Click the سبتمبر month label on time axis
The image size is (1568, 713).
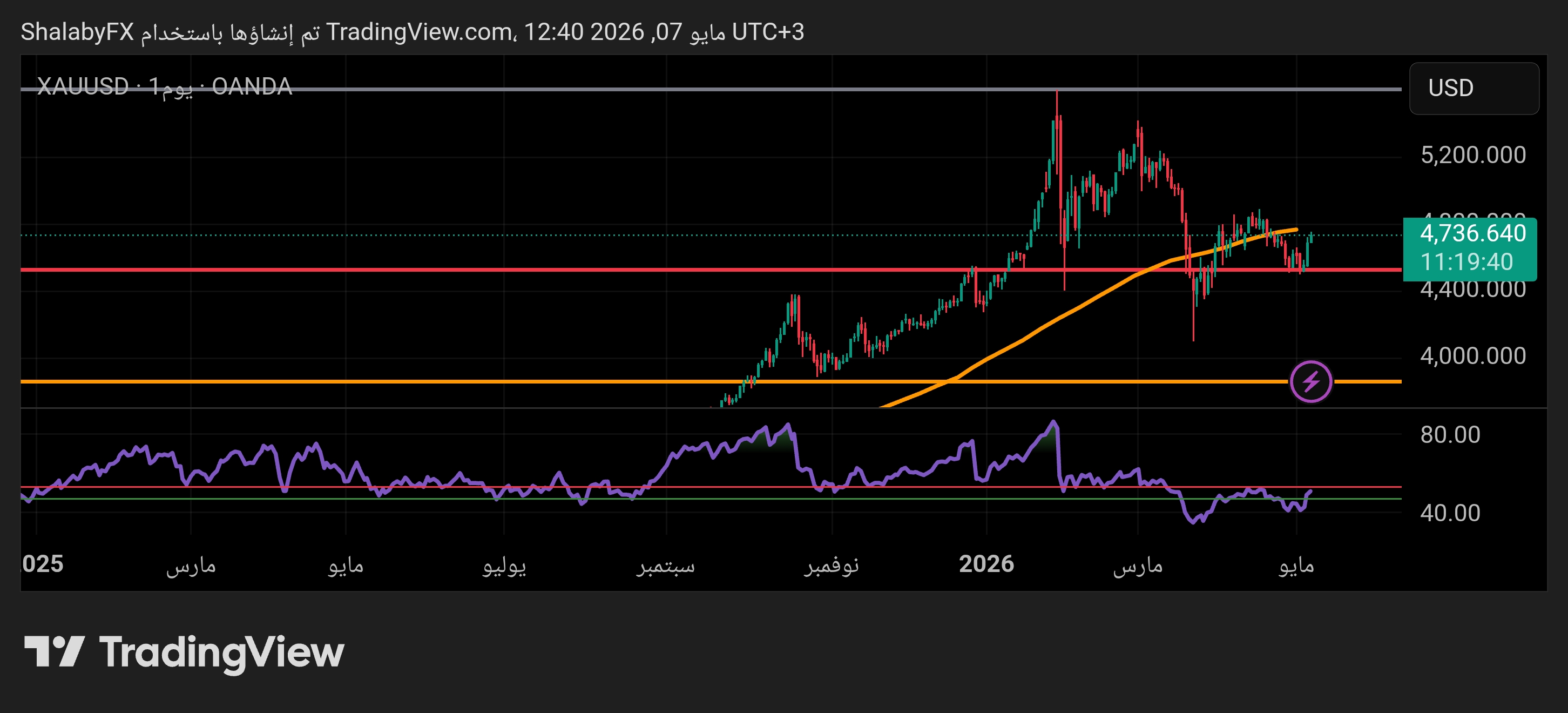665,565
